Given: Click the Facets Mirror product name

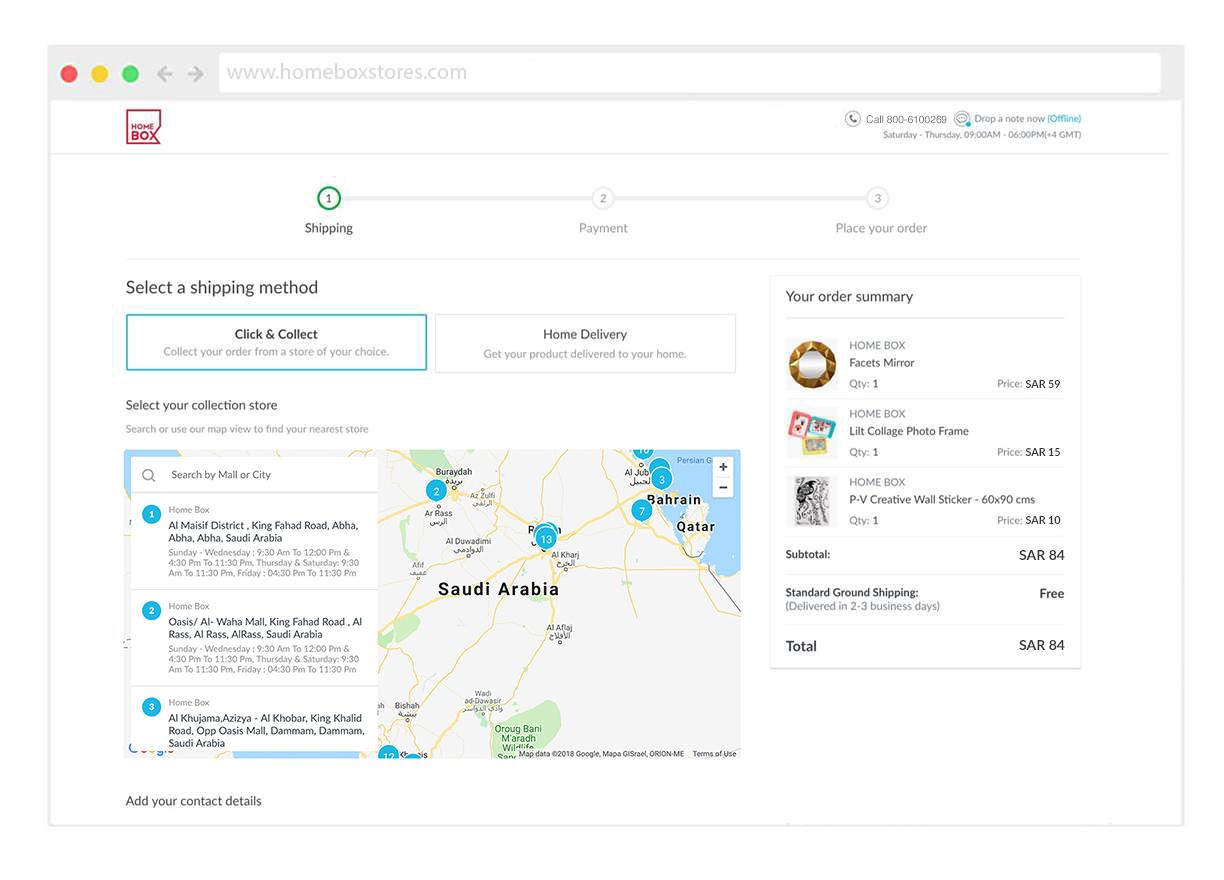Looking at the screenshot, I should 882,363.
